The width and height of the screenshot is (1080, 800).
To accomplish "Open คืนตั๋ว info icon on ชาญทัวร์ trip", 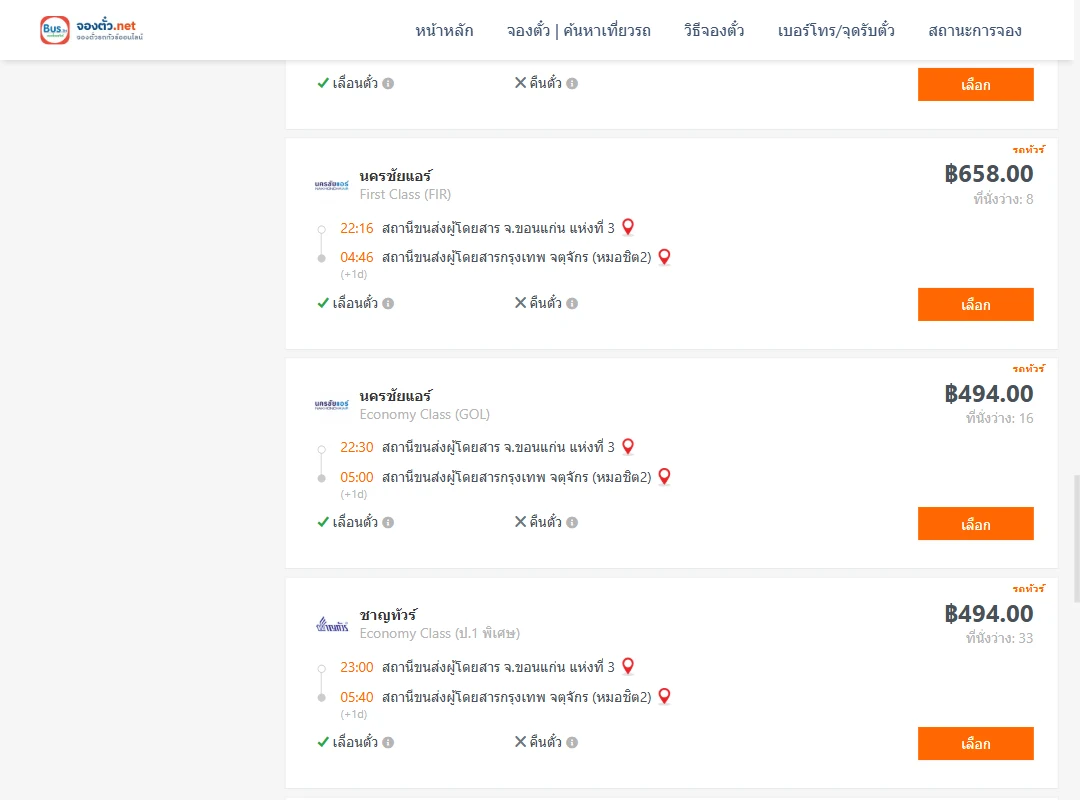I will tap(572, 742).
